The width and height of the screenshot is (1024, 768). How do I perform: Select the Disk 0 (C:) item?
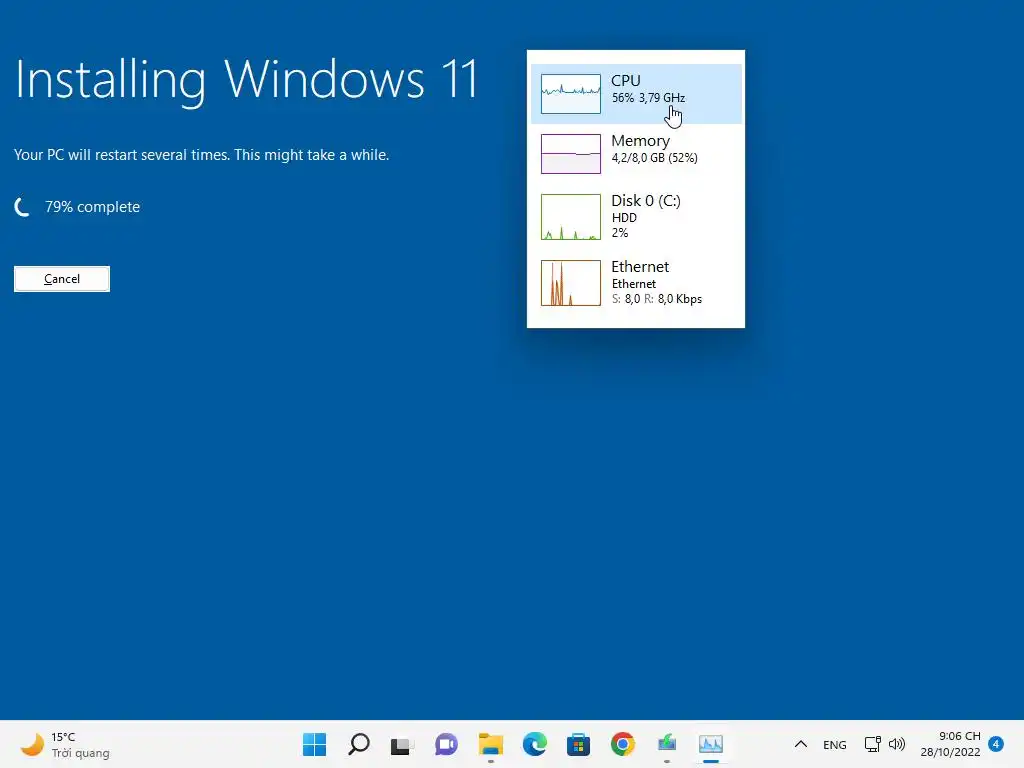(x=636, y=216)
